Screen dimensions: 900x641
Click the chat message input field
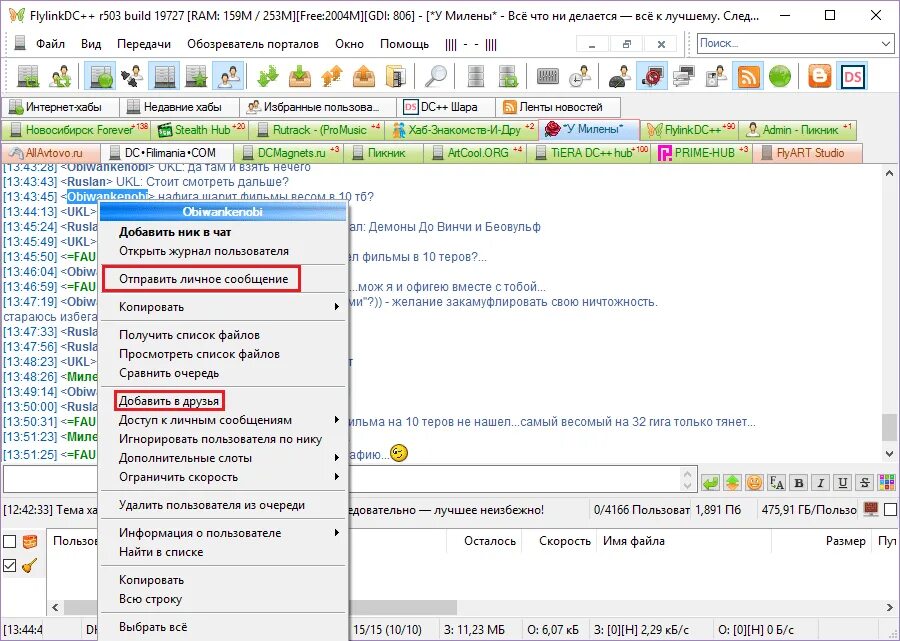342,479
